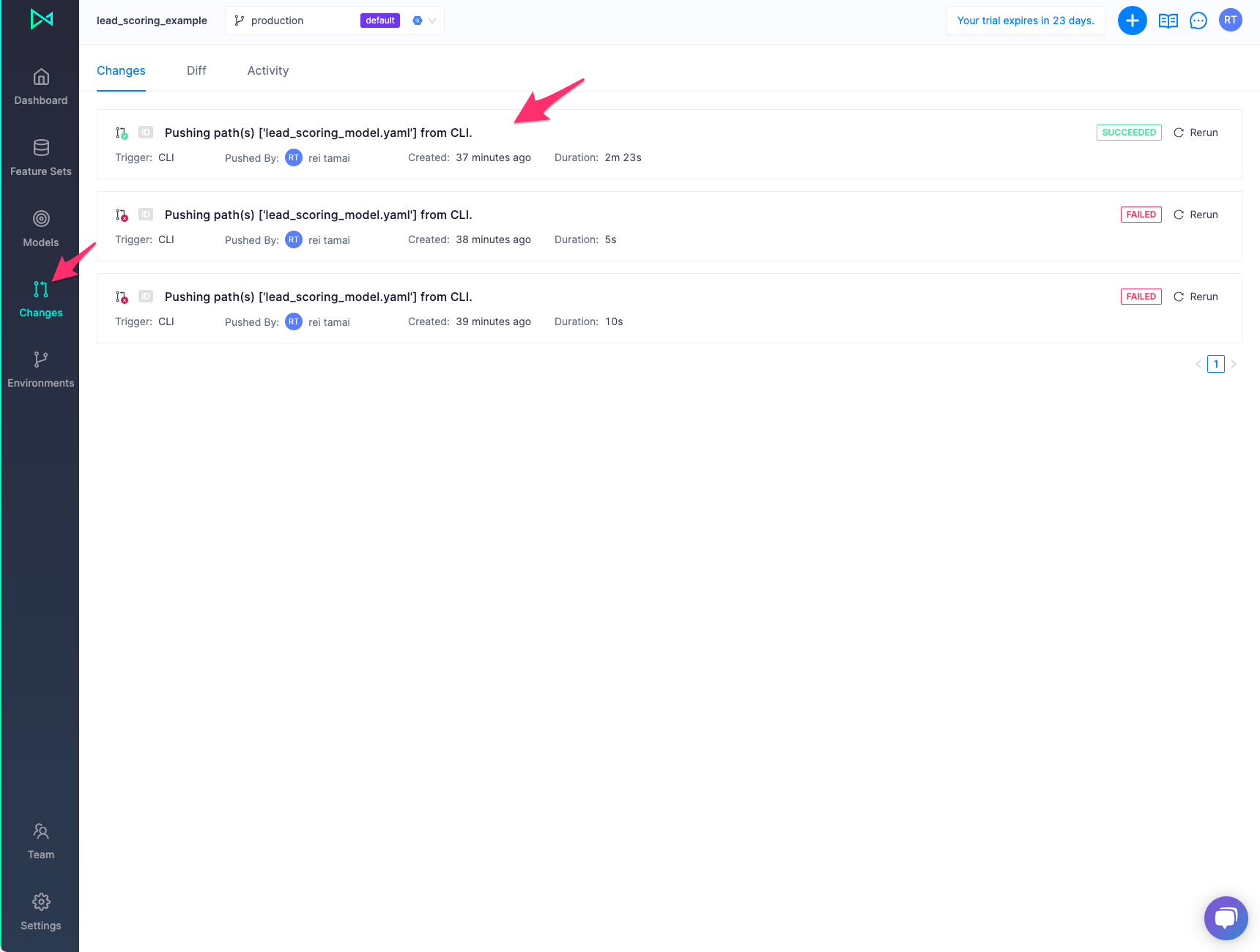1260x952 pixels.
Task: Open Environments from the sidebar
Action: pos(41,370)
